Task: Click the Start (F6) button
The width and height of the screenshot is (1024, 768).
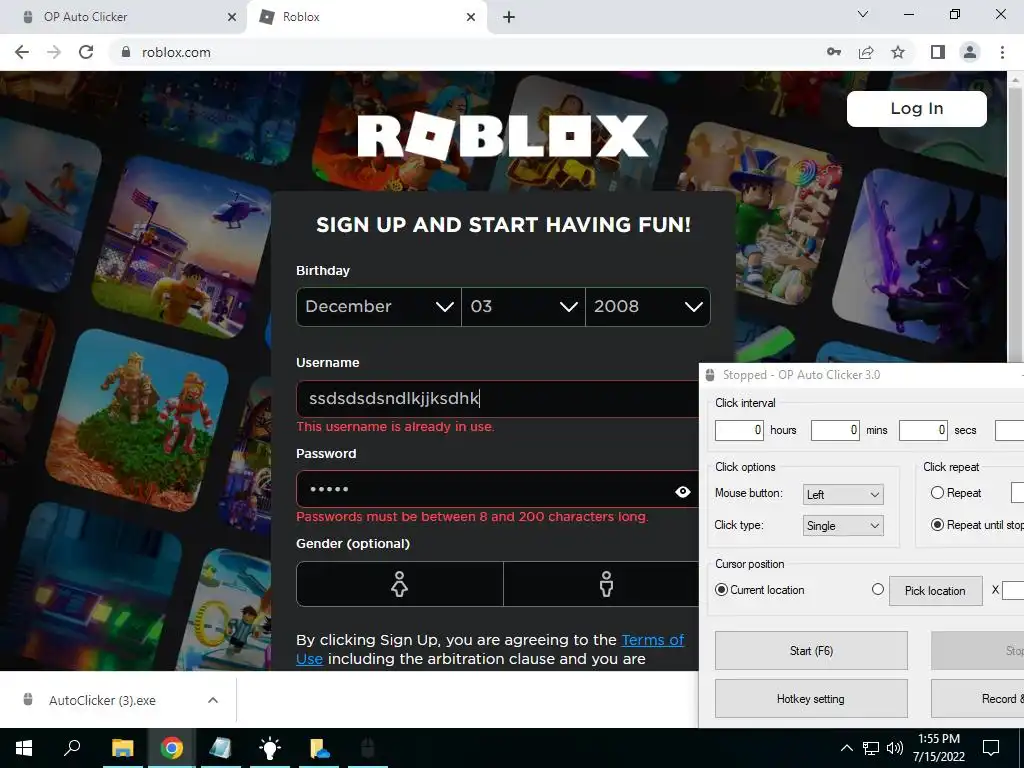Action: coord(811,650)
